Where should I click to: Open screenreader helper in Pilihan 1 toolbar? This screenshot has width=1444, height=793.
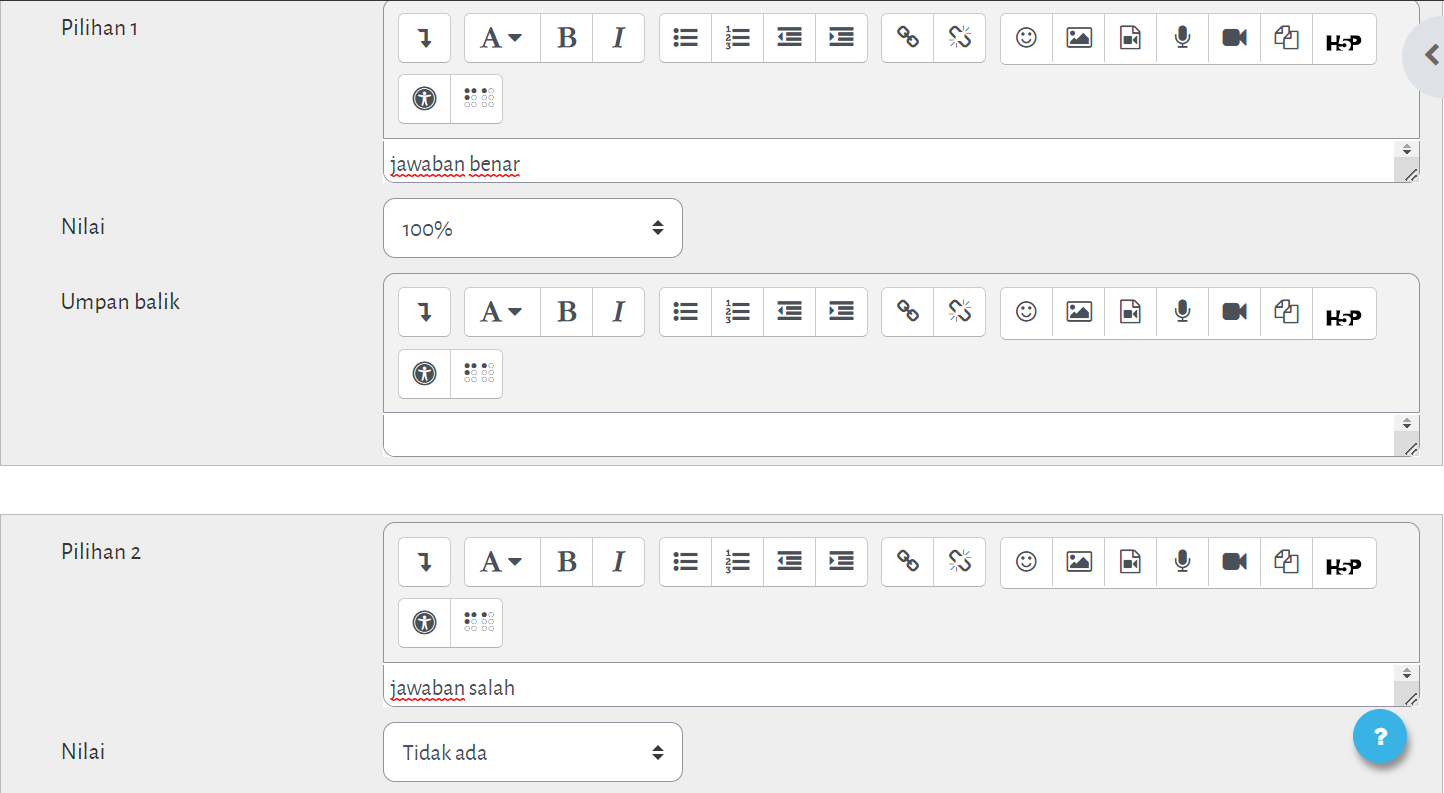477,99
